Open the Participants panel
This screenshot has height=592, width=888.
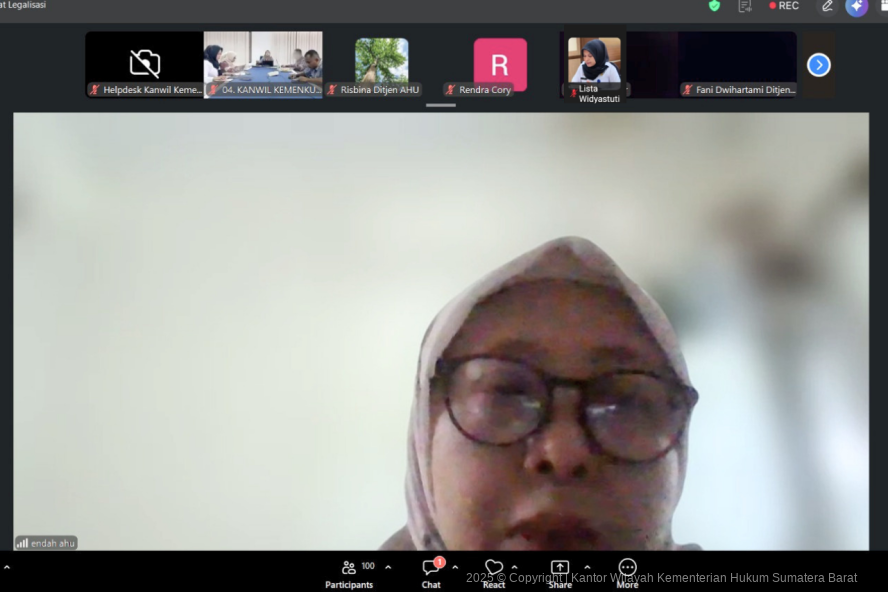pos(349,572)
